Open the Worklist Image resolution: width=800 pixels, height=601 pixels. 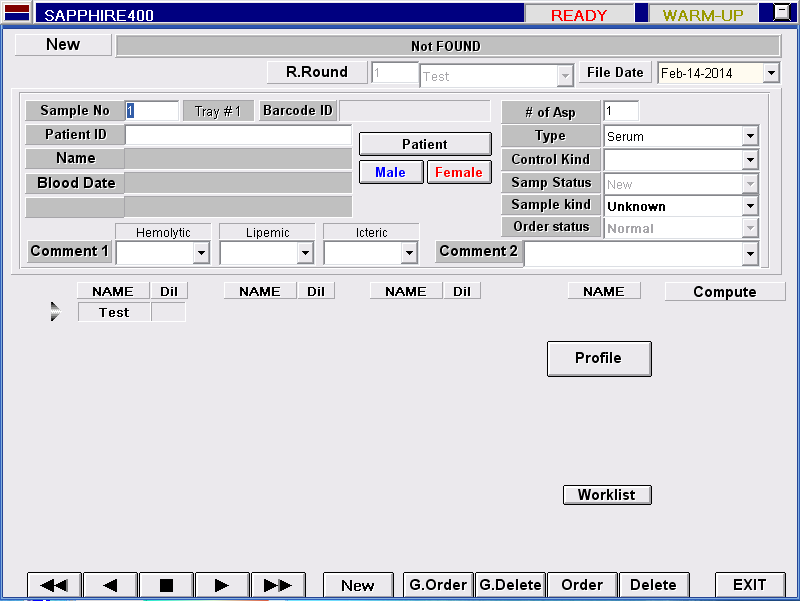coord(606,495)
